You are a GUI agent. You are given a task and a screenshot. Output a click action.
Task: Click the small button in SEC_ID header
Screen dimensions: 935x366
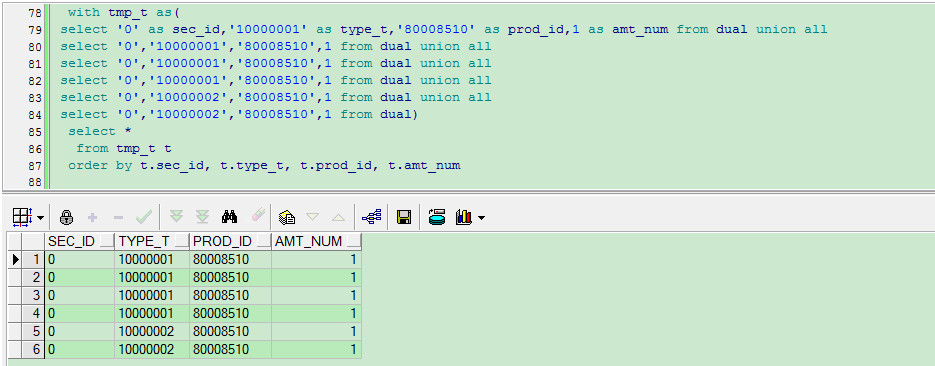click(x=107, y=242)
